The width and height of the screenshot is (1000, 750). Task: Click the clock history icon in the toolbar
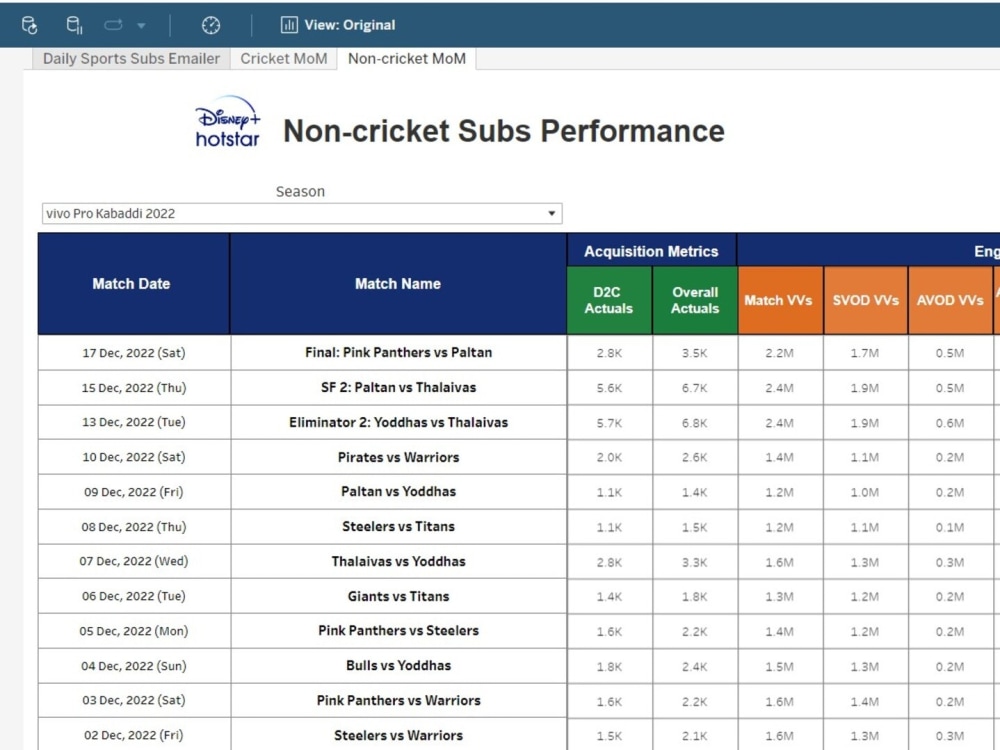tap(210, 26)
